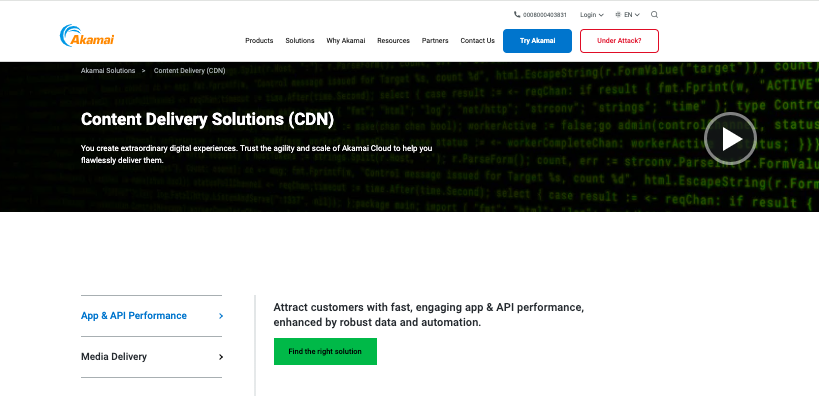This screenshot has height=396, width=819.
Task: Click the Content Delivery (CDN) breadcrumb
Action: tap(190, 71)
